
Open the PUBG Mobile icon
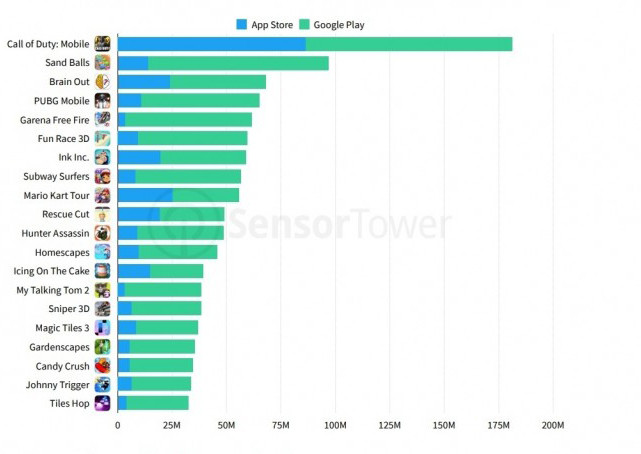(102, 101)
